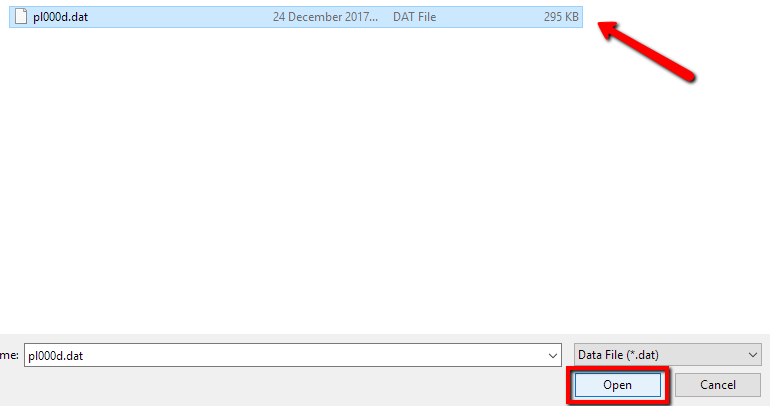Open the Data File (*.dat) type filter

pos(667,354)
